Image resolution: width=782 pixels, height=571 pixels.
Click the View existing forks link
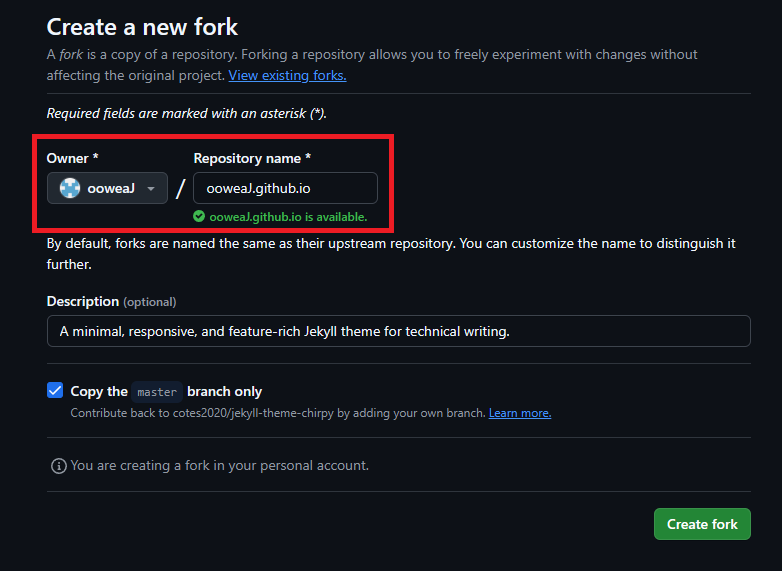287,75
